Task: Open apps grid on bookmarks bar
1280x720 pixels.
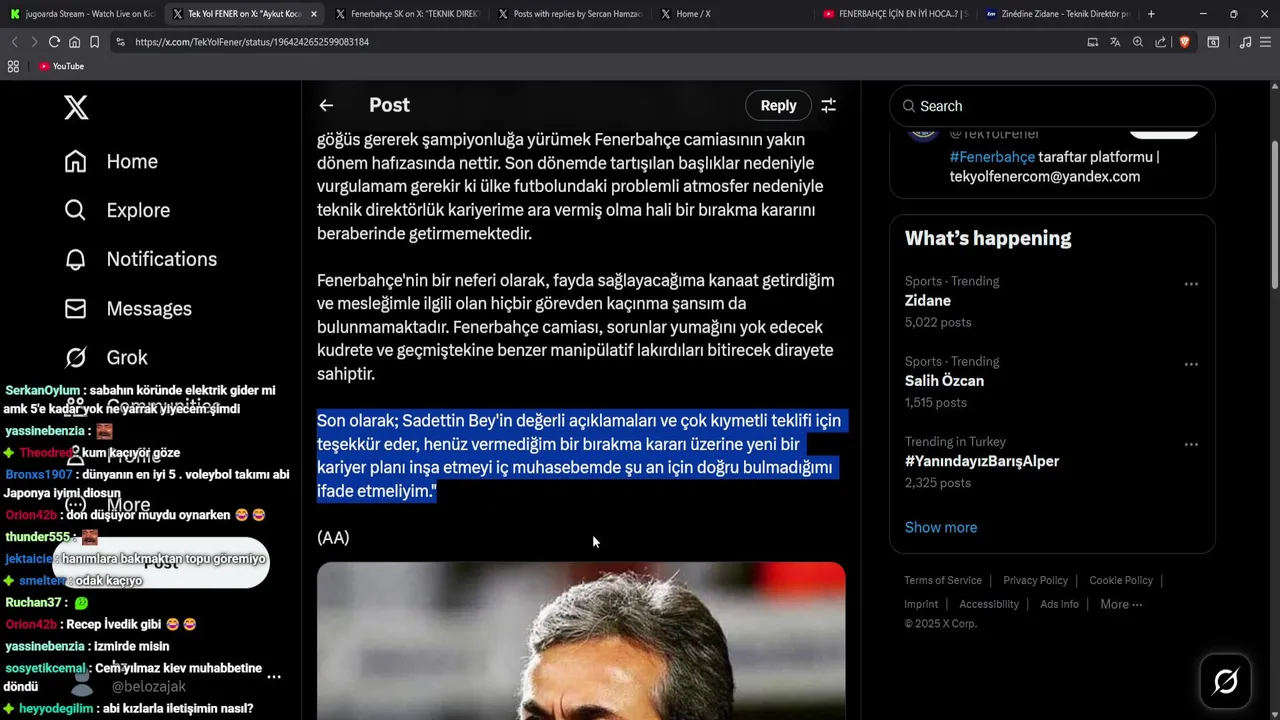Action: click(13, 66)
